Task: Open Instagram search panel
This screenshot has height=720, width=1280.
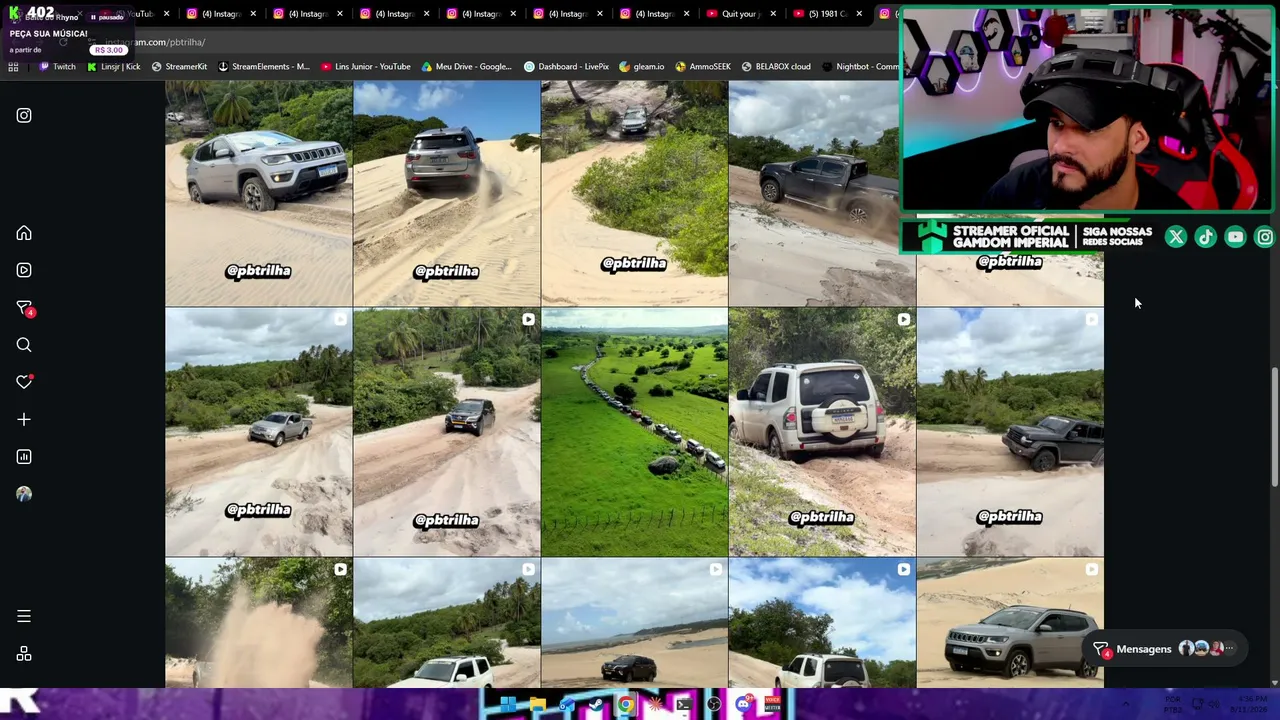Action: [24, 345]
